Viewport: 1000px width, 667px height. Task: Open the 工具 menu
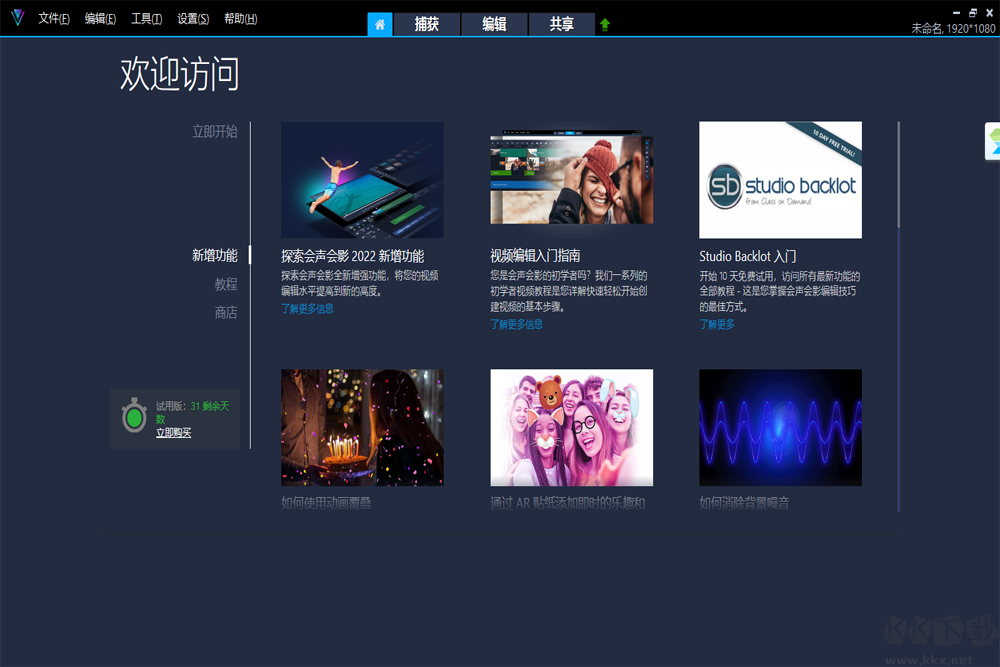(146, 18)
